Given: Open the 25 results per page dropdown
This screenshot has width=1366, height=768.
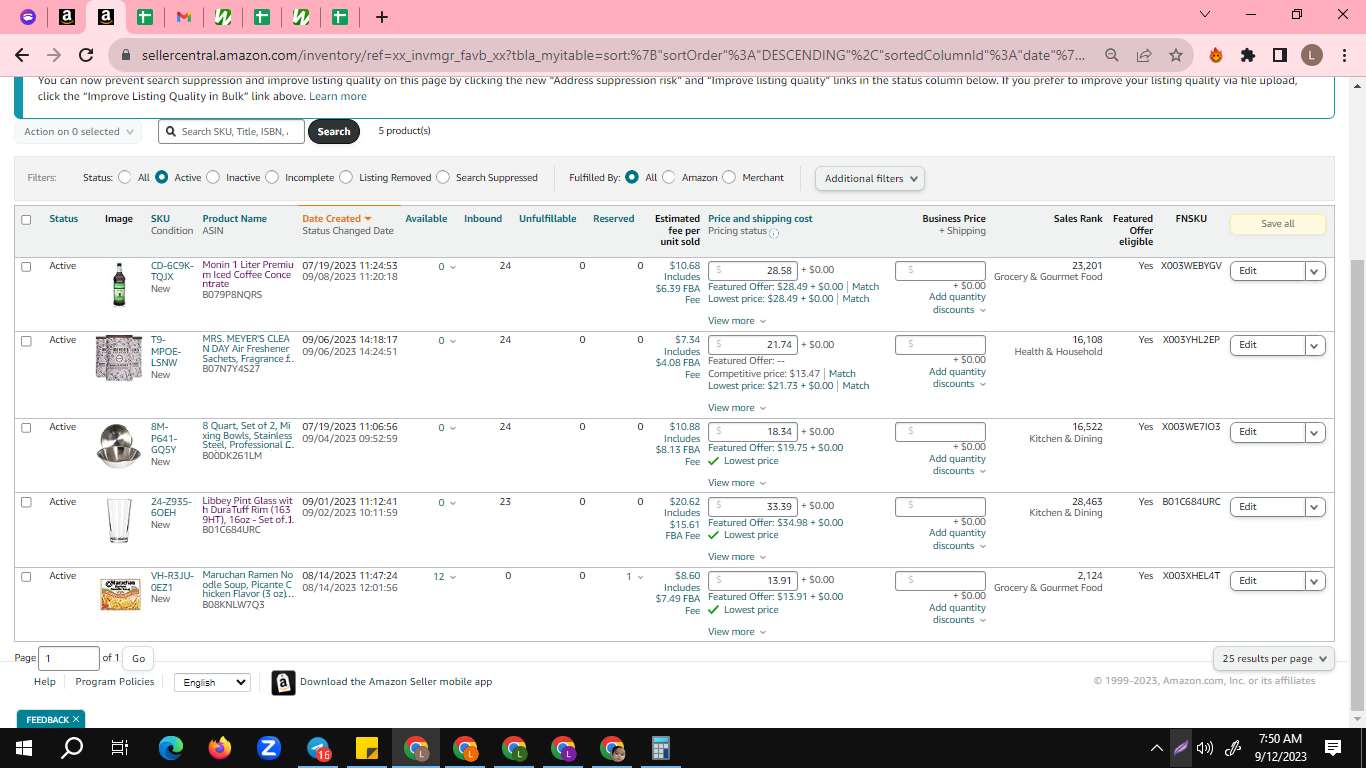Looking at the screenshot, I should (1274, 659).
